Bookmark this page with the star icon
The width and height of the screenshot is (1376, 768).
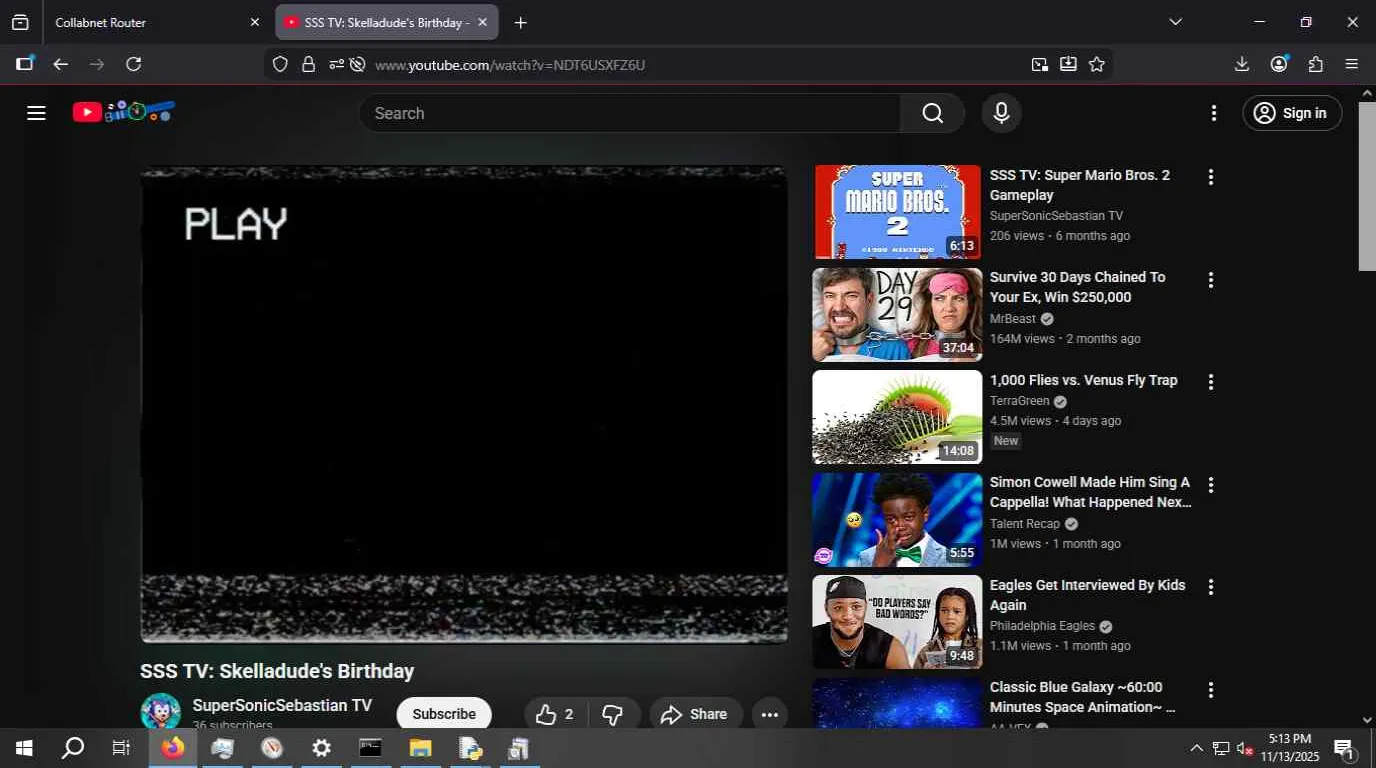[1097, 64]
